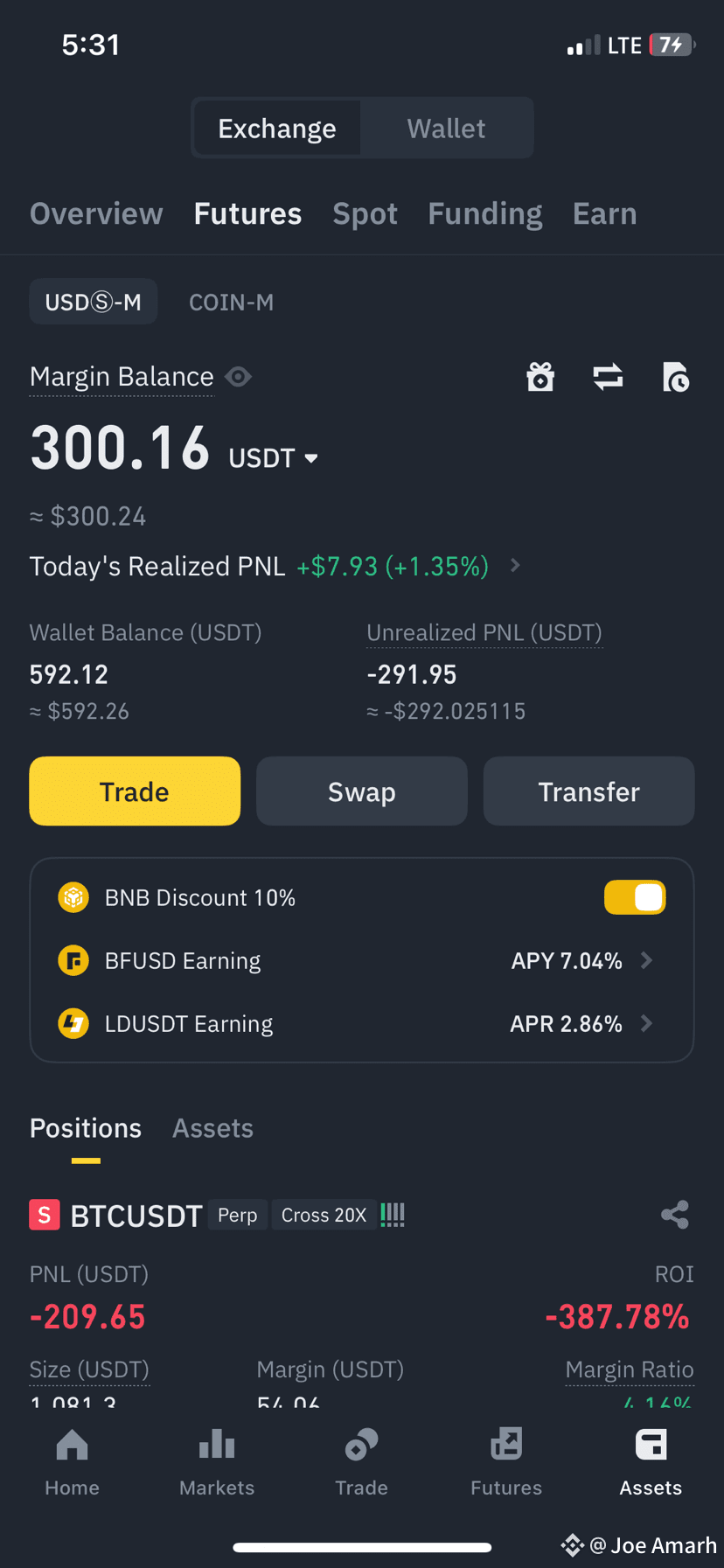
Task: Select the COIN-M tab
Action: point(232,302)
